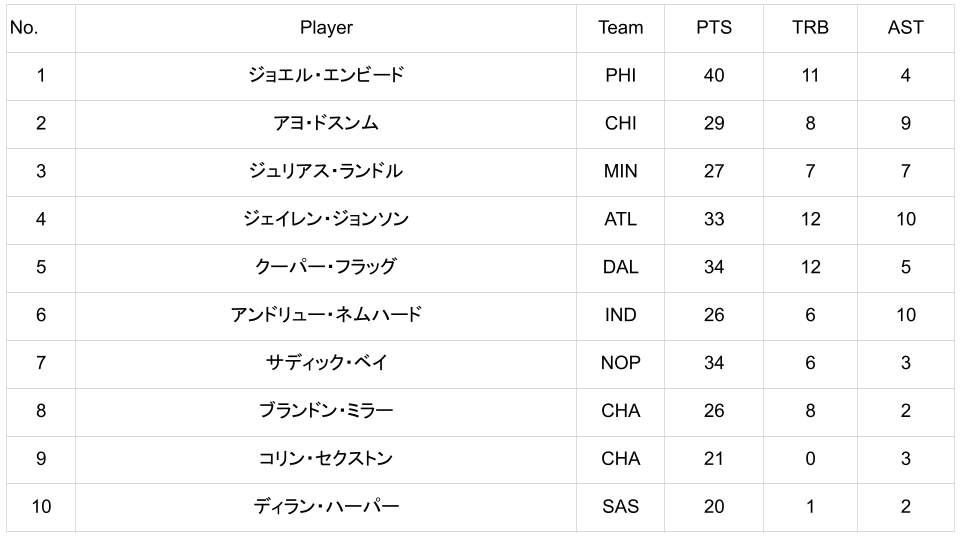
Task: Click the NOP team cell
Action: 620,363
